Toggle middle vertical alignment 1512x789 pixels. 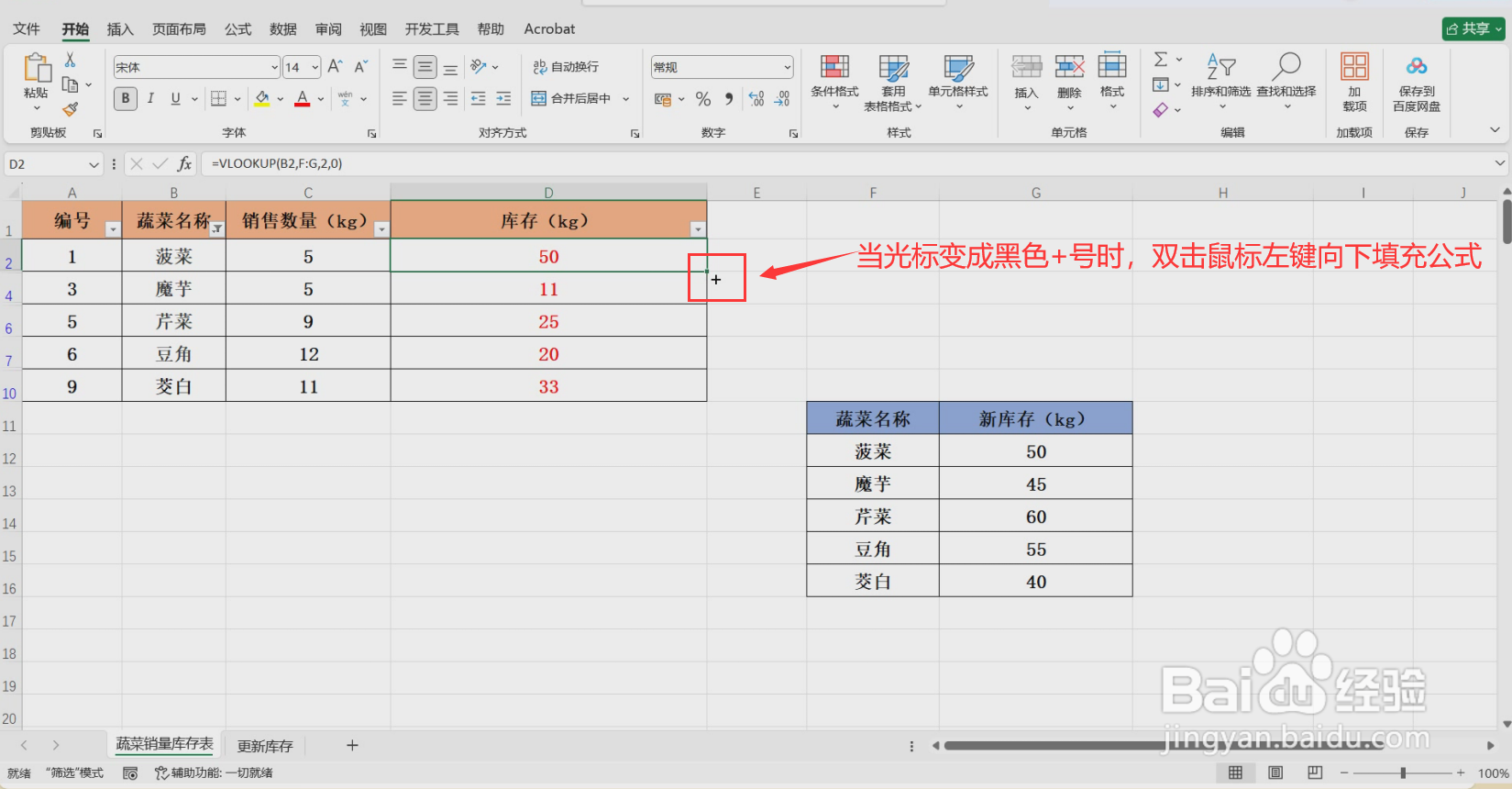pyautogui.click(x=425, y=67)
